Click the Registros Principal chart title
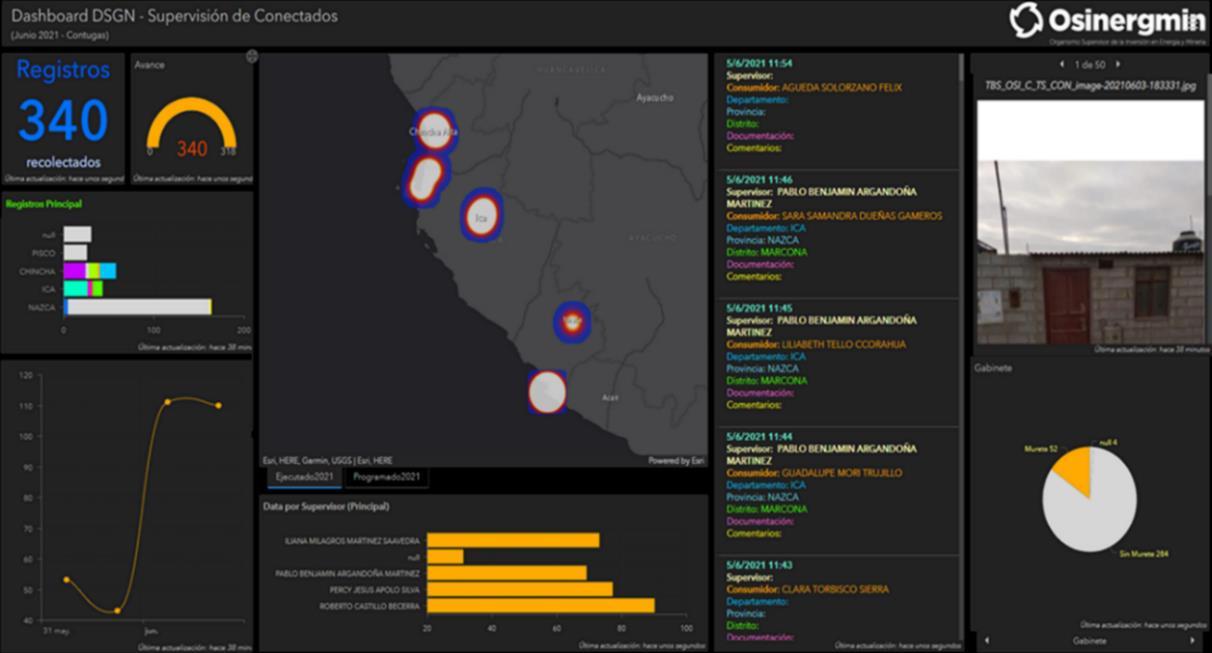The image size is (1212, 653). 44,204
